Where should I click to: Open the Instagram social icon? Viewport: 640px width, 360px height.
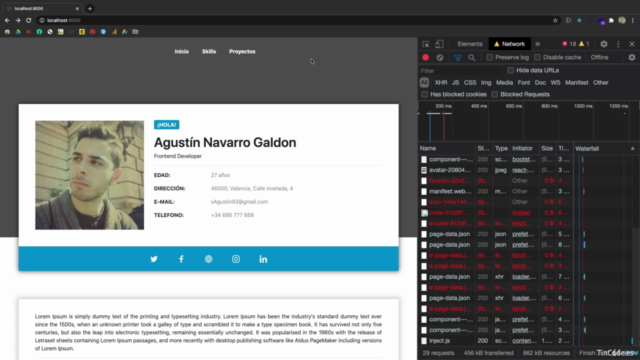coord(236,259)
